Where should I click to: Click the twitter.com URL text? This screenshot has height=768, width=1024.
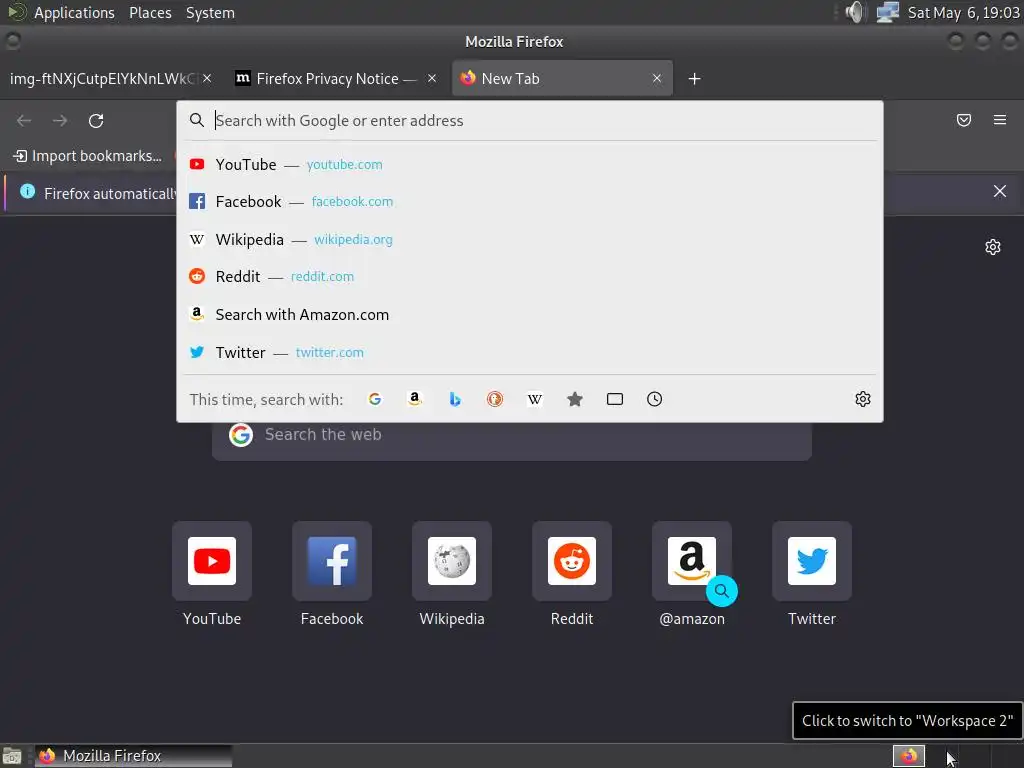[x=330, y=353]
